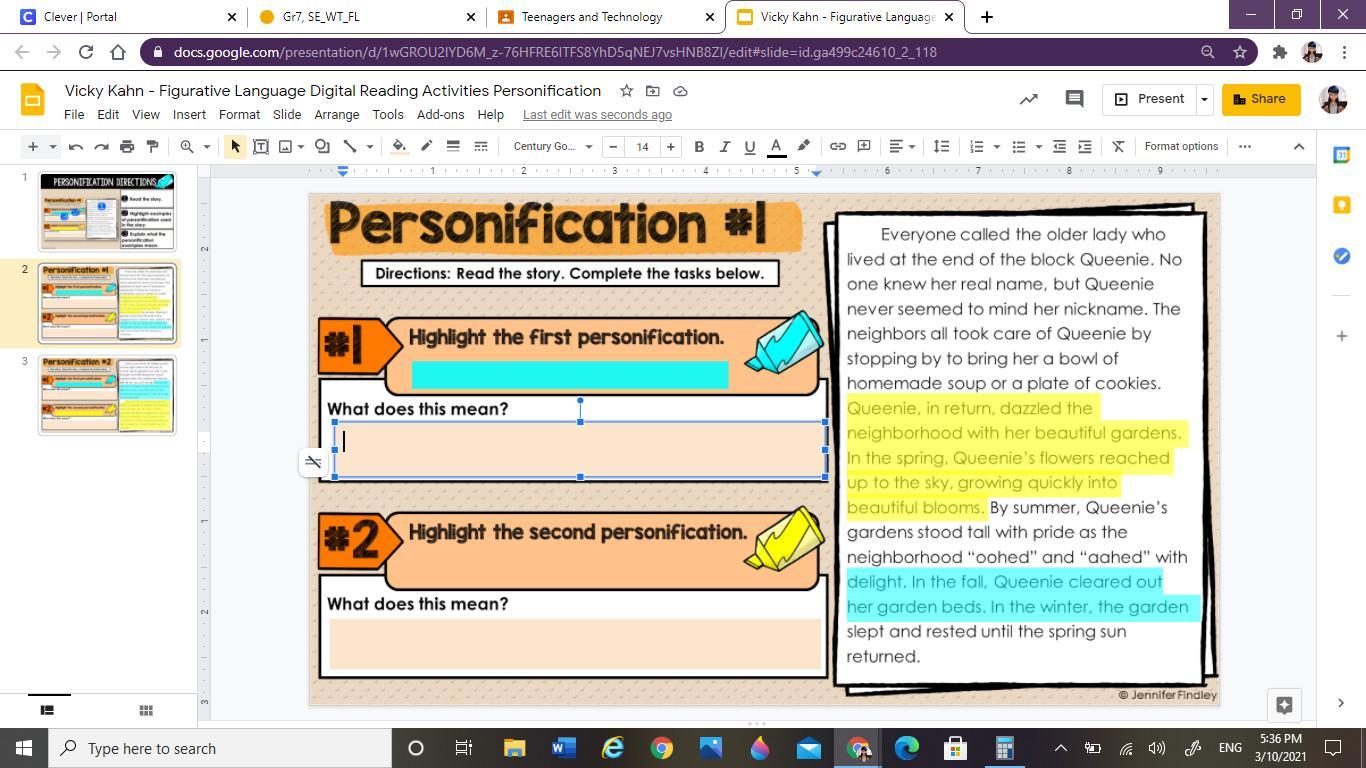1366x768 pixels.
Task: Click the Undo arrow icon
Action: (x=76, y=146)
